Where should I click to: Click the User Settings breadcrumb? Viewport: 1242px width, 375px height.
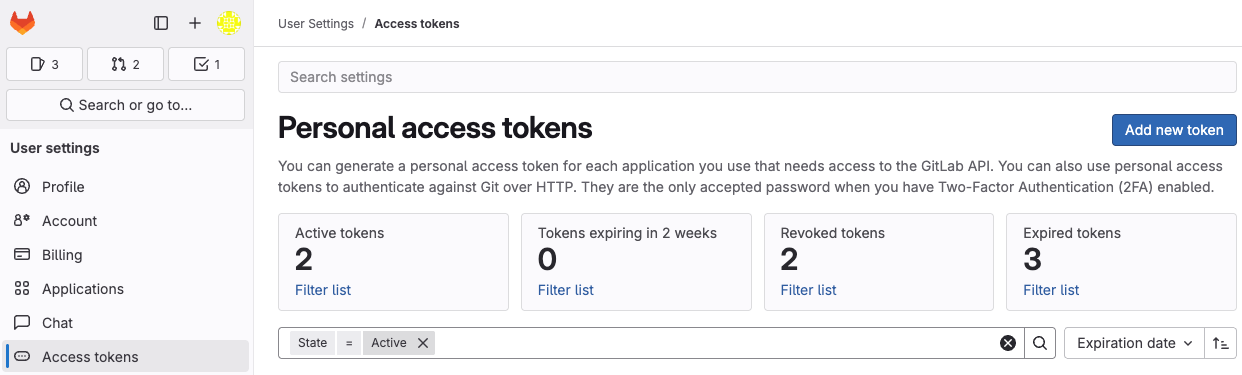point(316,23)
